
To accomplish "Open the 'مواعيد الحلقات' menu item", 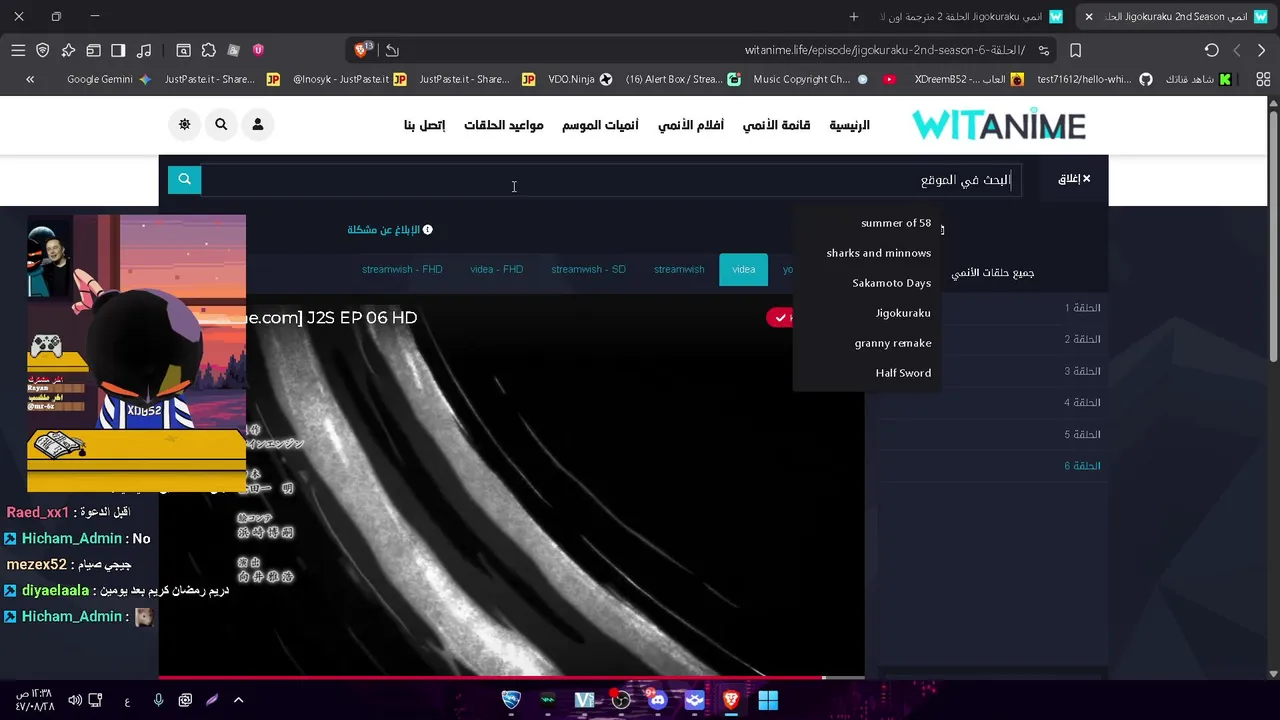I will pyautogui.click(x=504, y=125).
